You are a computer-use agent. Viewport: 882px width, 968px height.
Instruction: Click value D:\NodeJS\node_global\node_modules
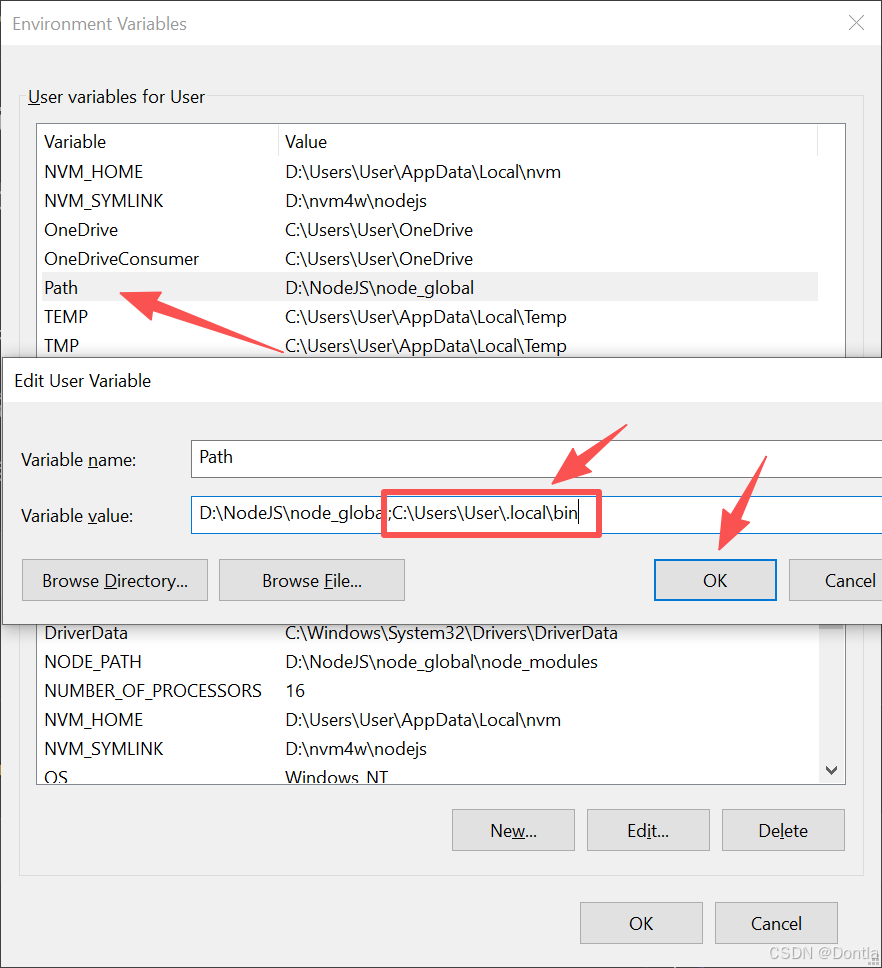441,662
